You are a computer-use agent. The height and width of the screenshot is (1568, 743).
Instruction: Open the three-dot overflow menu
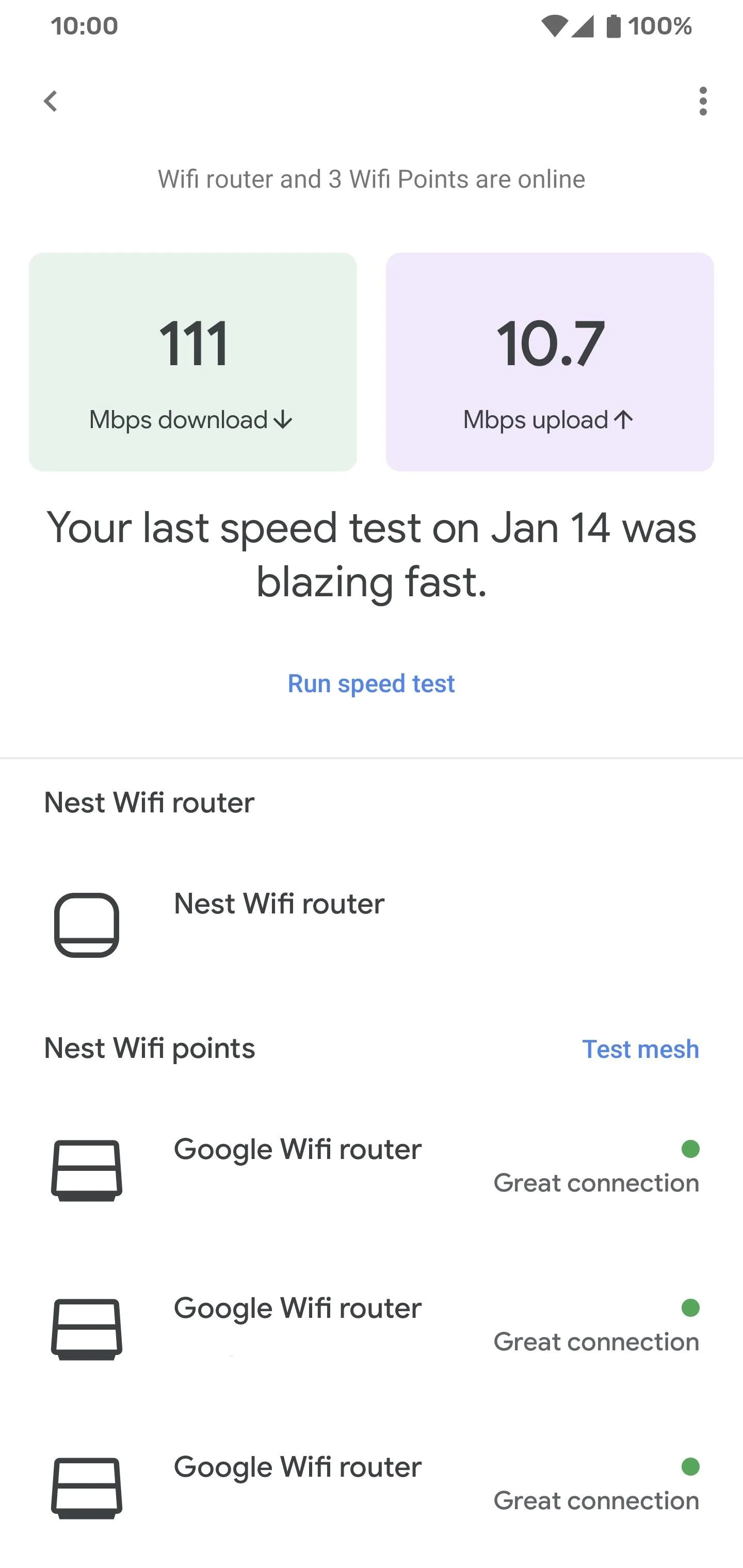[x=703, y=101]
